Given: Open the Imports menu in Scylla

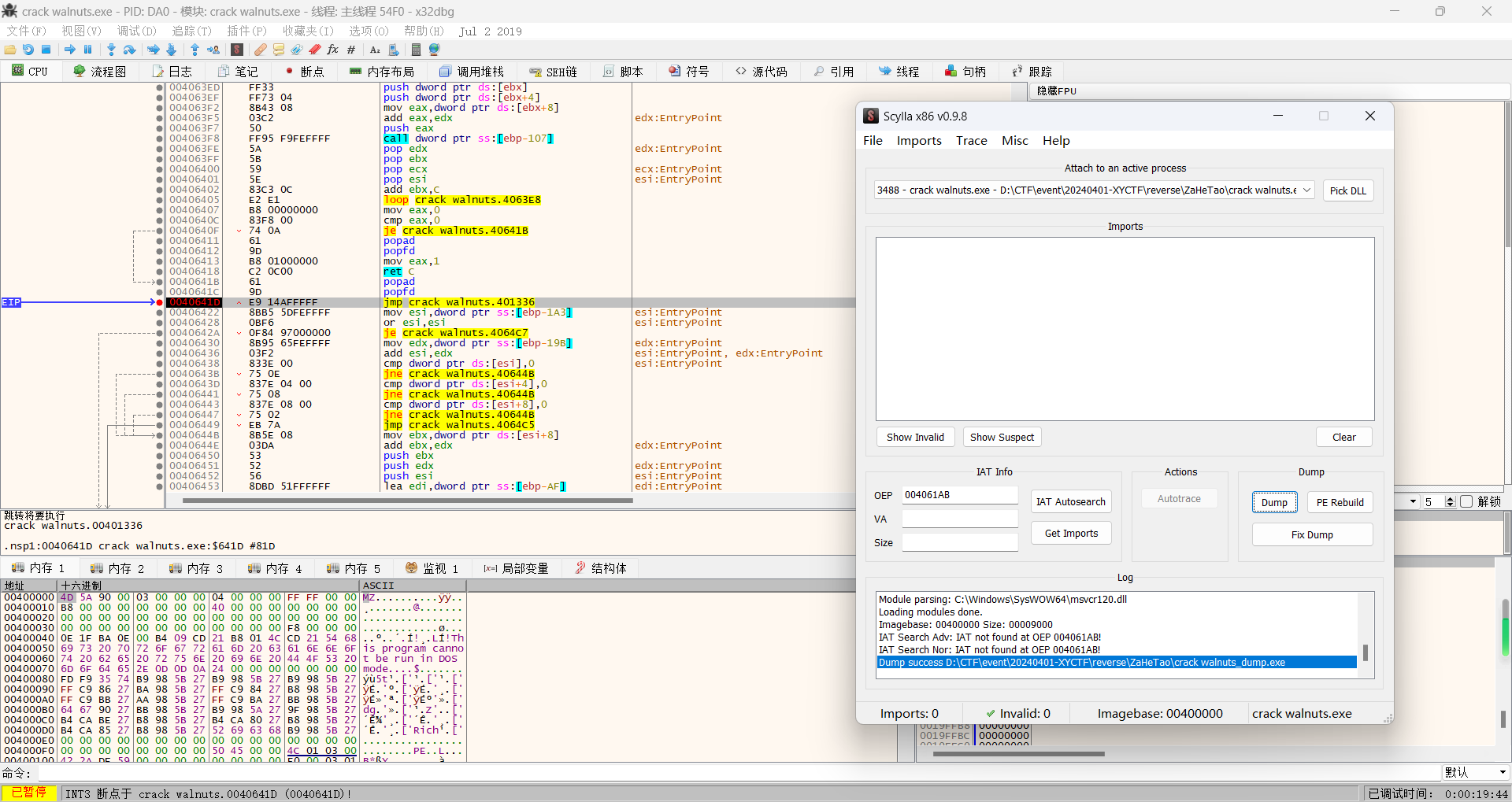Looking at the screenshot, I should tap(918, 141).
